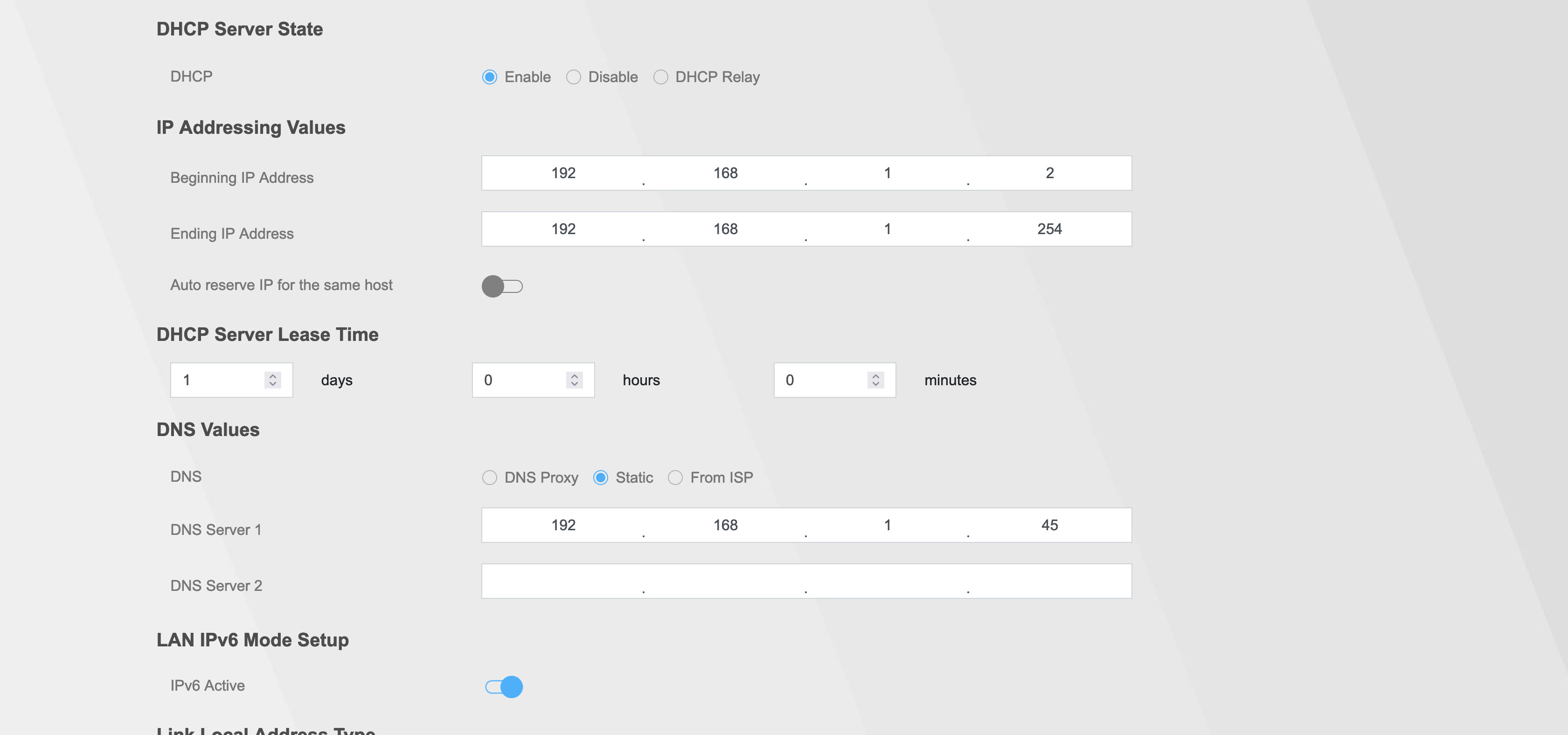Select the DHCP Enable radio button

tap(489, 77)
